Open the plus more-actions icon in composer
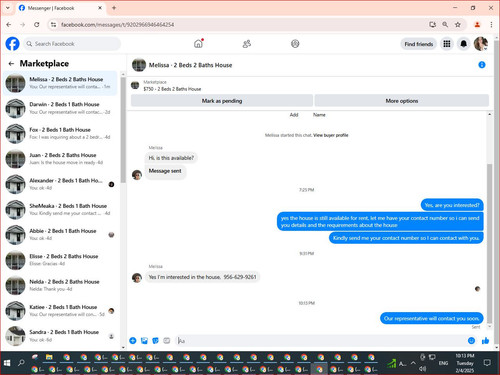The height and width of the screenshot is (375, 500). click(x=133, y=340)
